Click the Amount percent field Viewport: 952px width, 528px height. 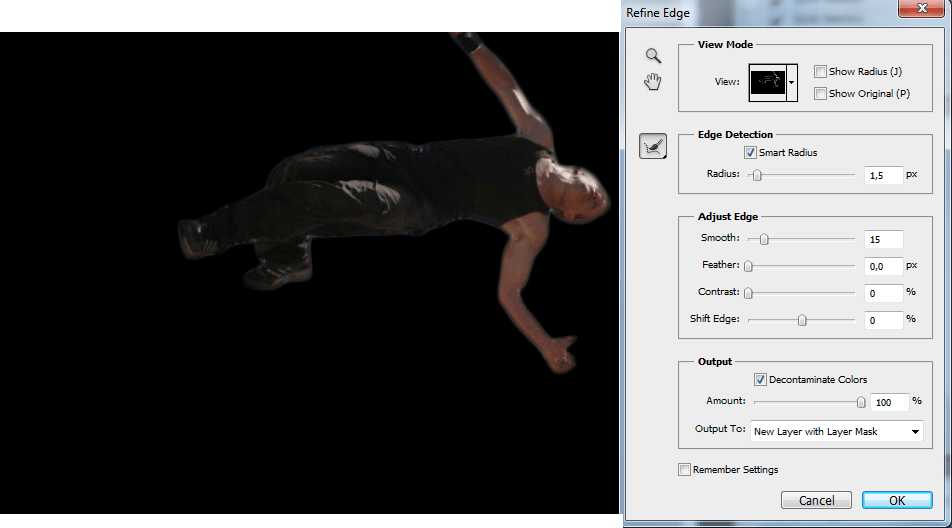click(889, 402)
